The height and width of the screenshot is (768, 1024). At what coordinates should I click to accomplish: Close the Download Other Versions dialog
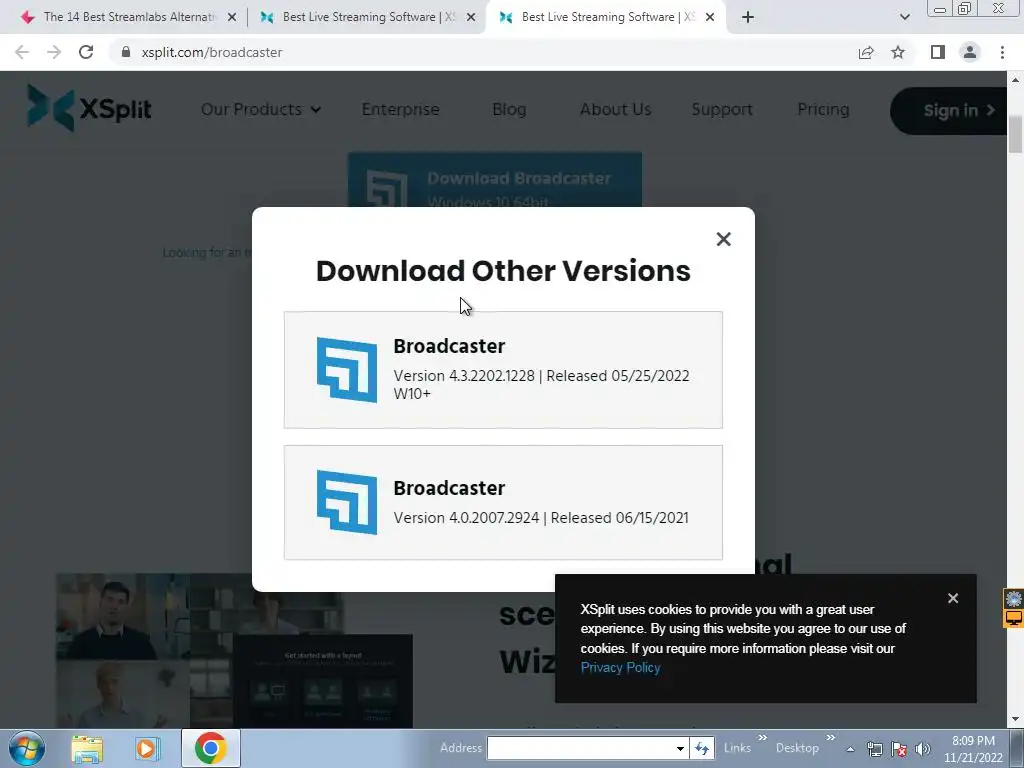[723, 239]
